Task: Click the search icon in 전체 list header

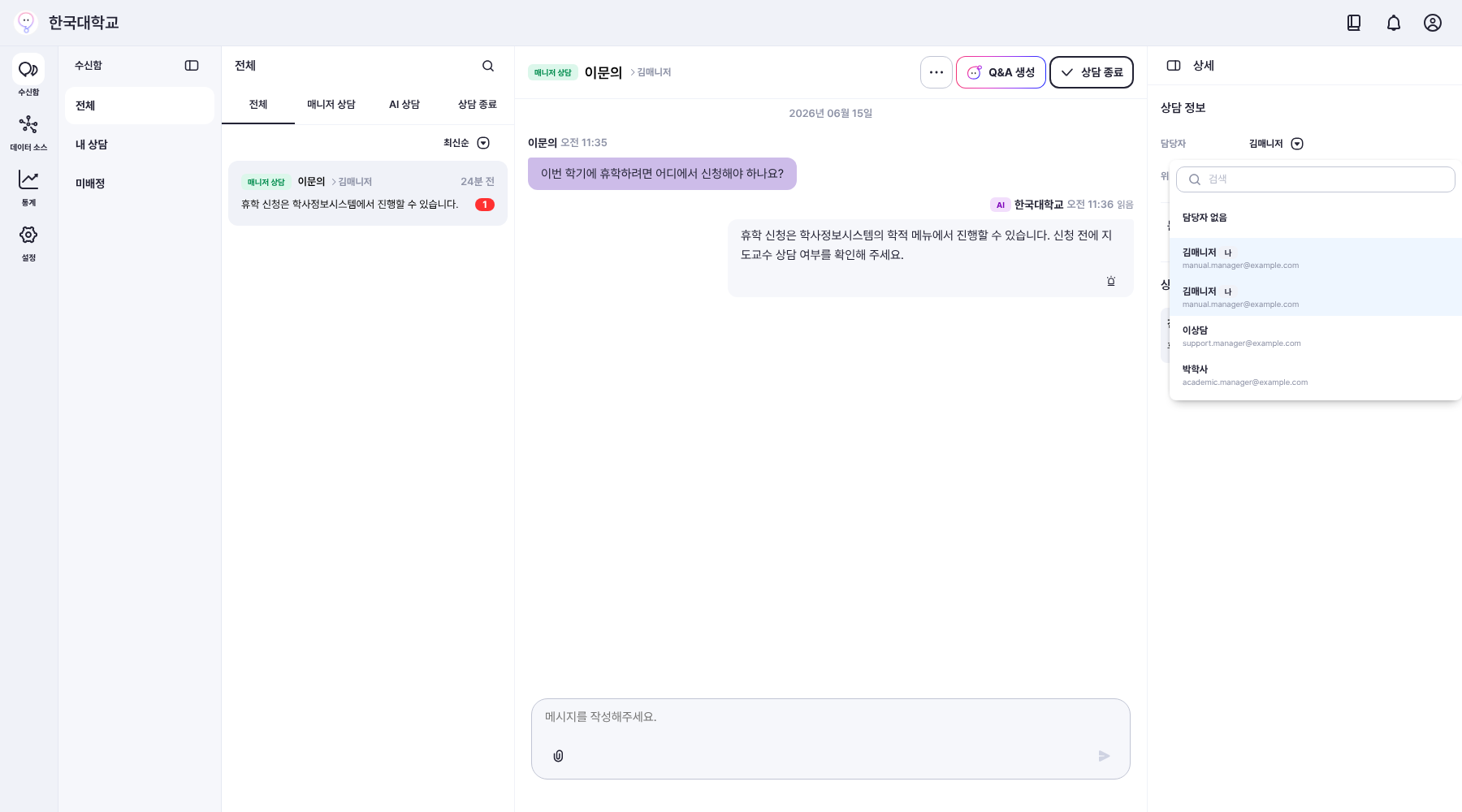Action: coord(488,66)
